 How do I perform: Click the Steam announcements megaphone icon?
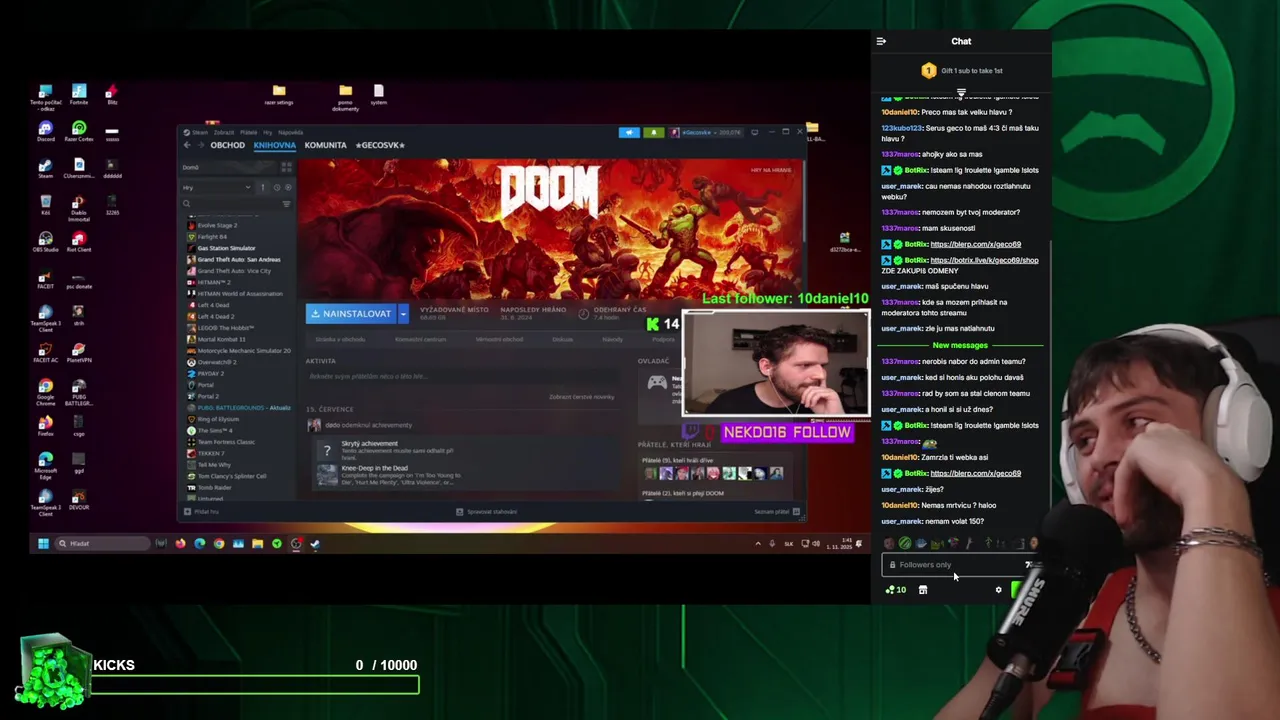click(x=629, y=132)
